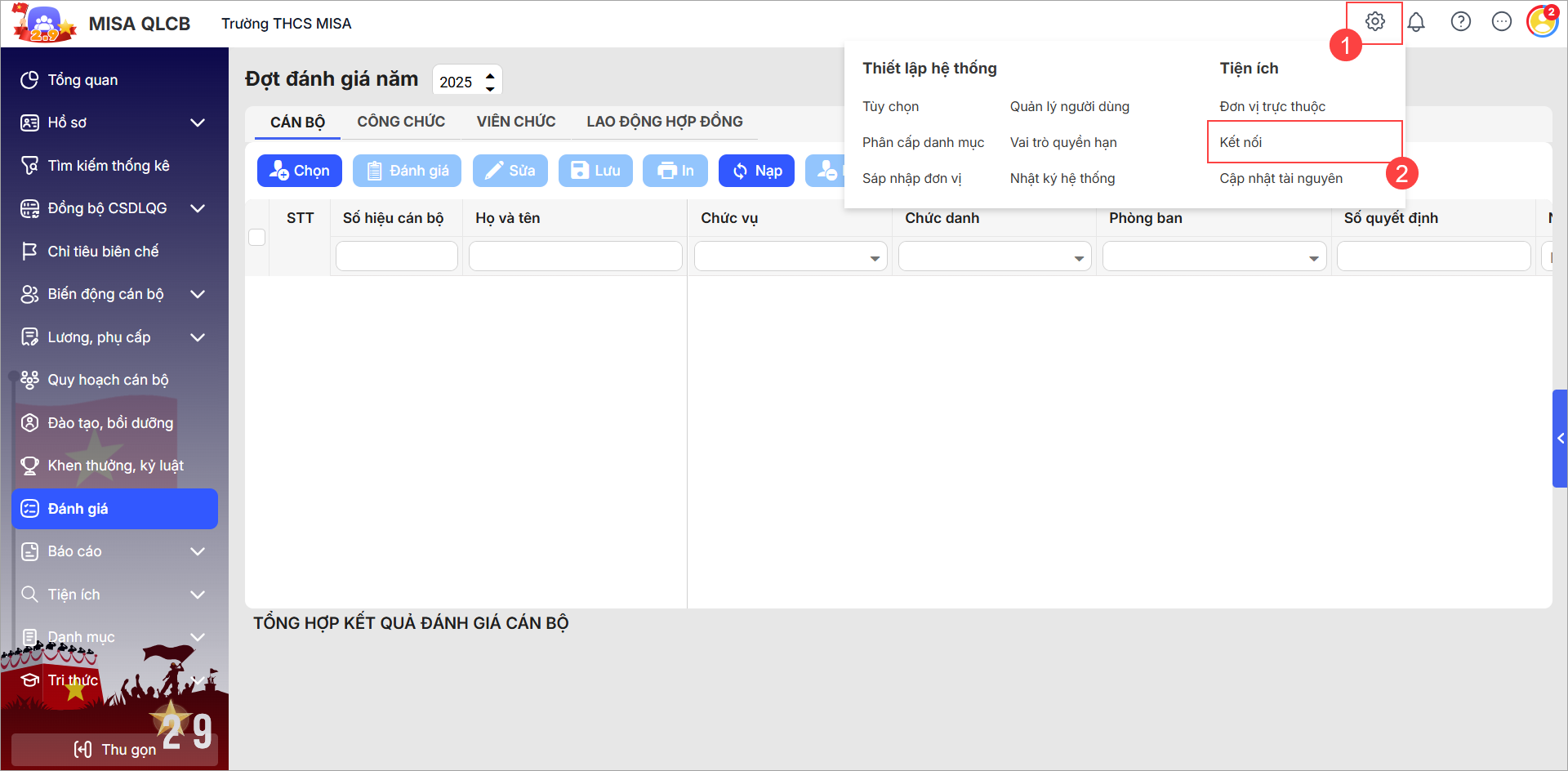Open Quản lý người dùng link
The image size is (1568, 771).
(x=1069, y=106)
